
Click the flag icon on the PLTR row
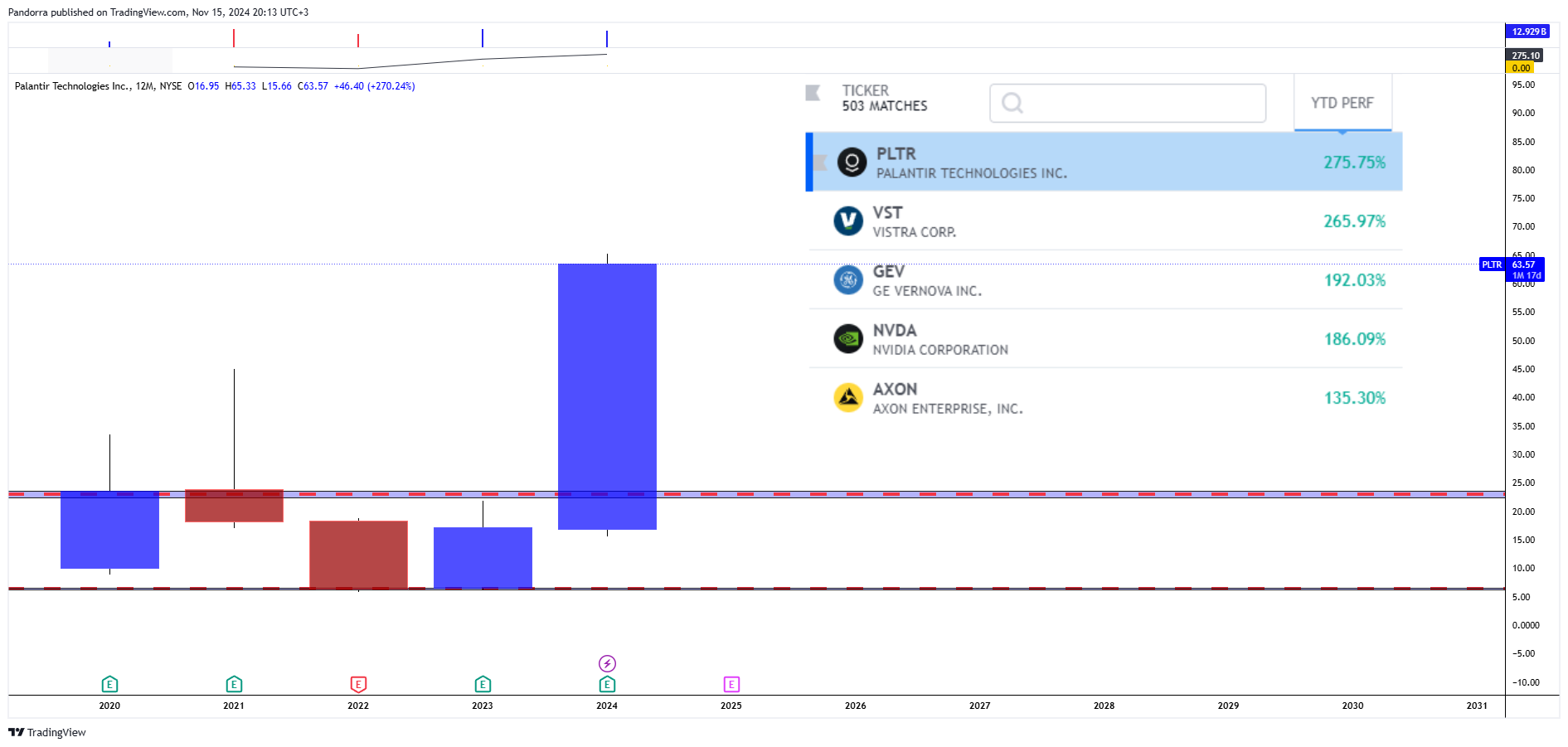(820, 162)
